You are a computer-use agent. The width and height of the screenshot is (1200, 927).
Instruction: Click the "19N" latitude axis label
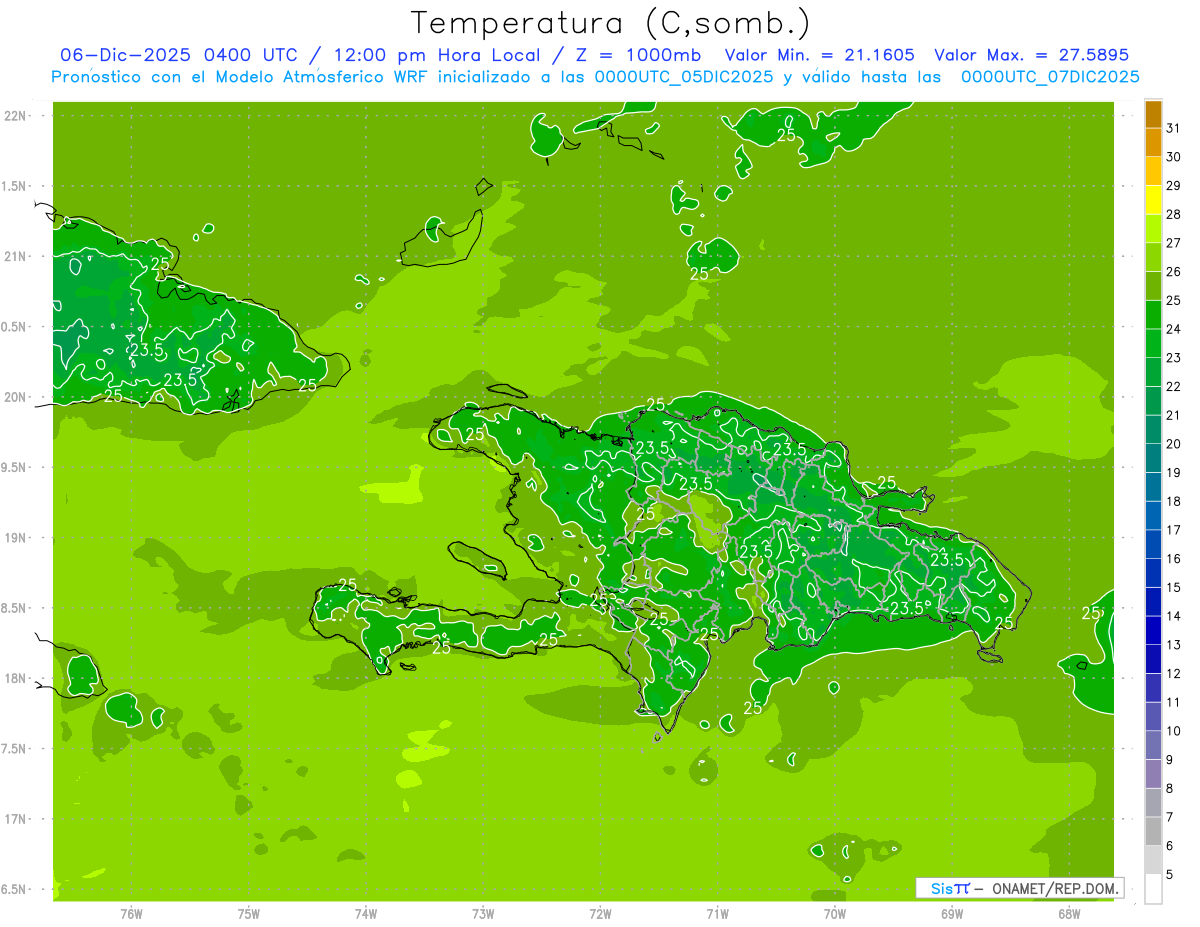coord(17,537)
